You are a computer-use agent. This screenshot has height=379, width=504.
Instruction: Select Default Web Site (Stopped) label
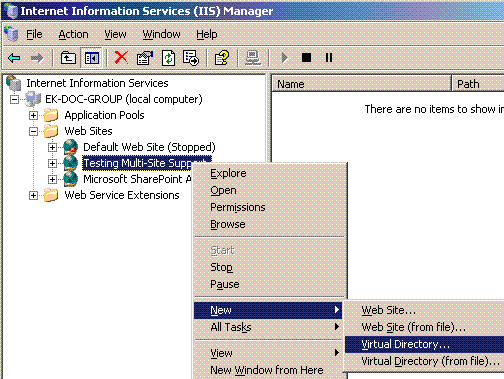pos(149,147)
